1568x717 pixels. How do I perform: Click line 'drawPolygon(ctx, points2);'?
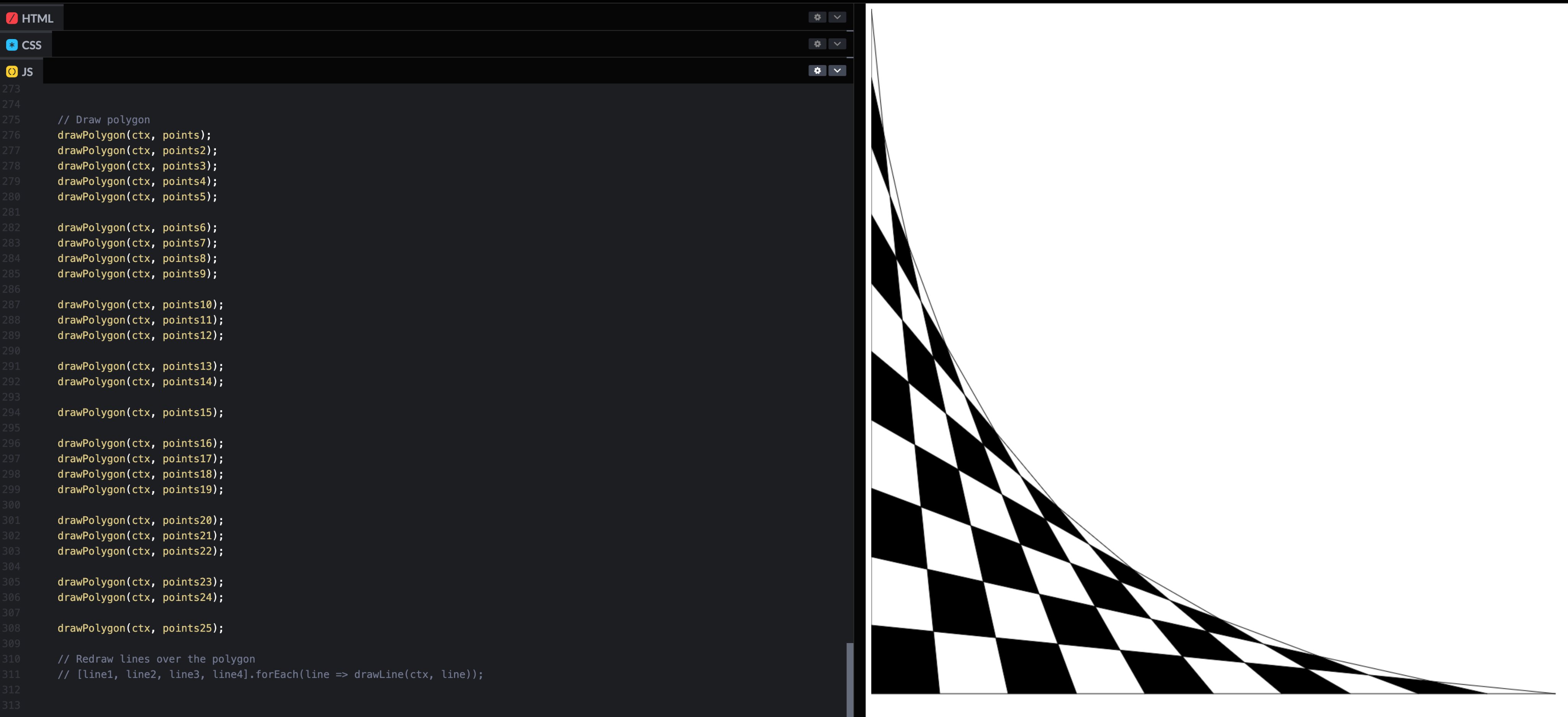(137, 151)
